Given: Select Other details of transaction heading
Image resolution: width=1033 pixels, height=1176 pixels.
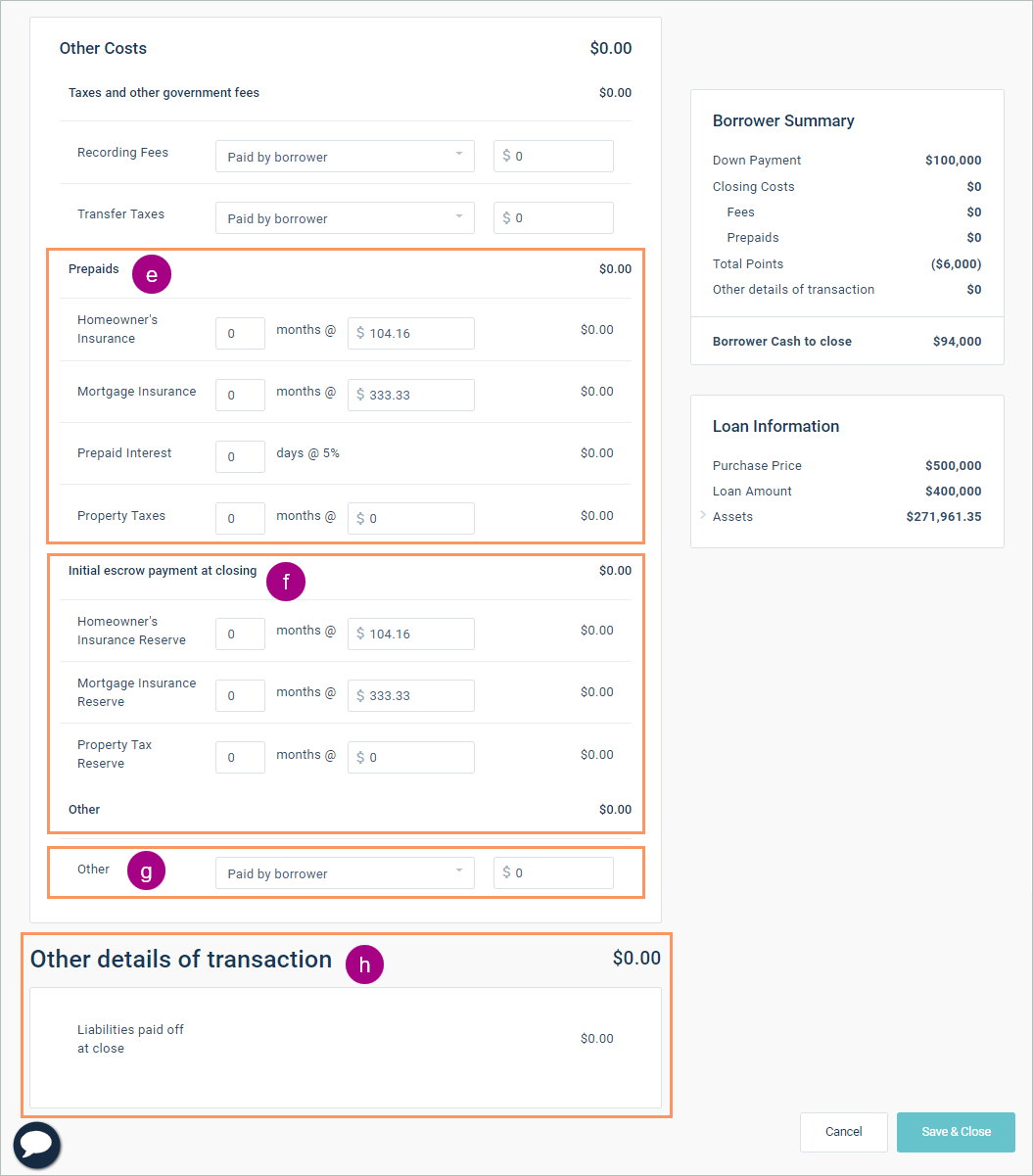Looking at the screenshot, I should coord(181,959).
